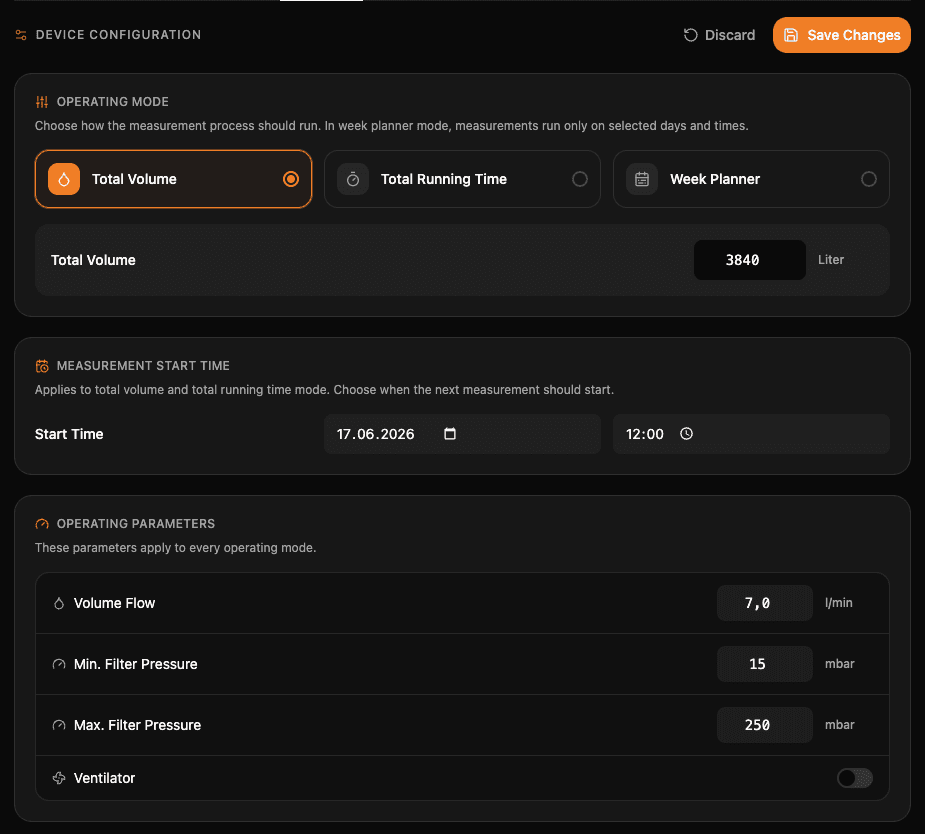Open the date picker calendar icon
Image resolution: width=925 pixels, height=834 pixels.
pos(450,434)
